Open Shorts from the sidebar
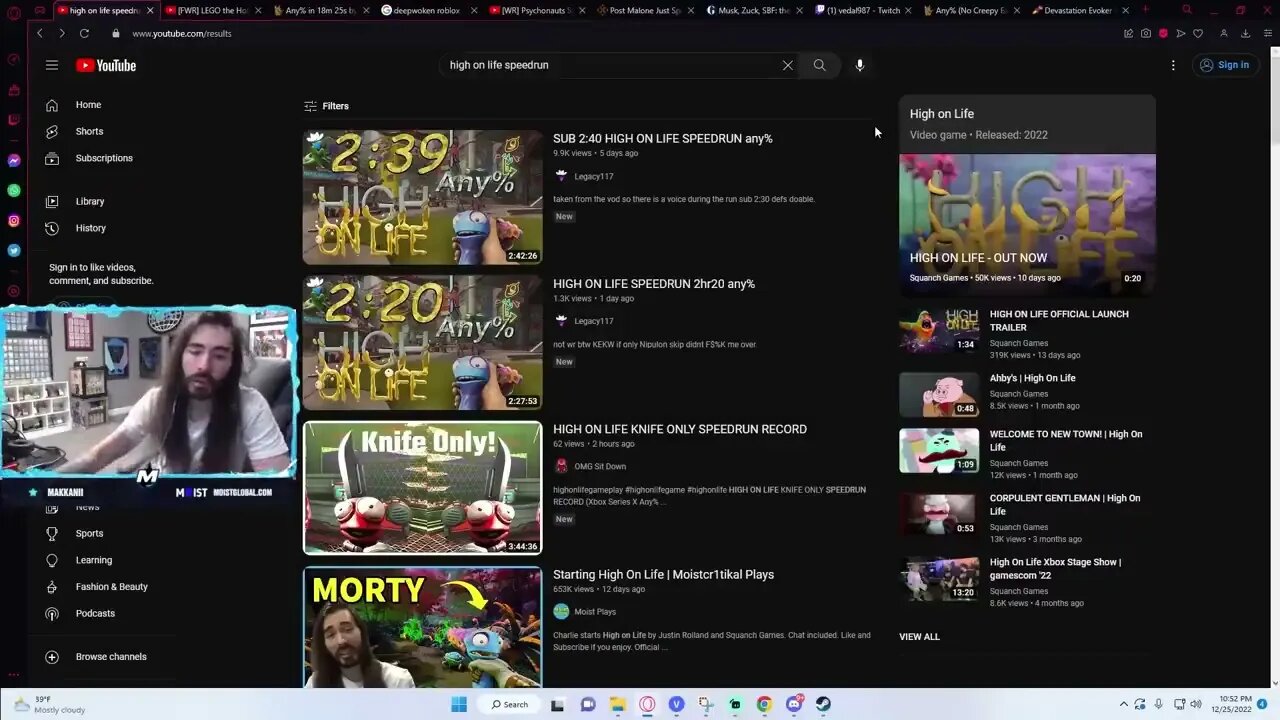The height and width of the screenshot is (720, 1280). [89, 131]
